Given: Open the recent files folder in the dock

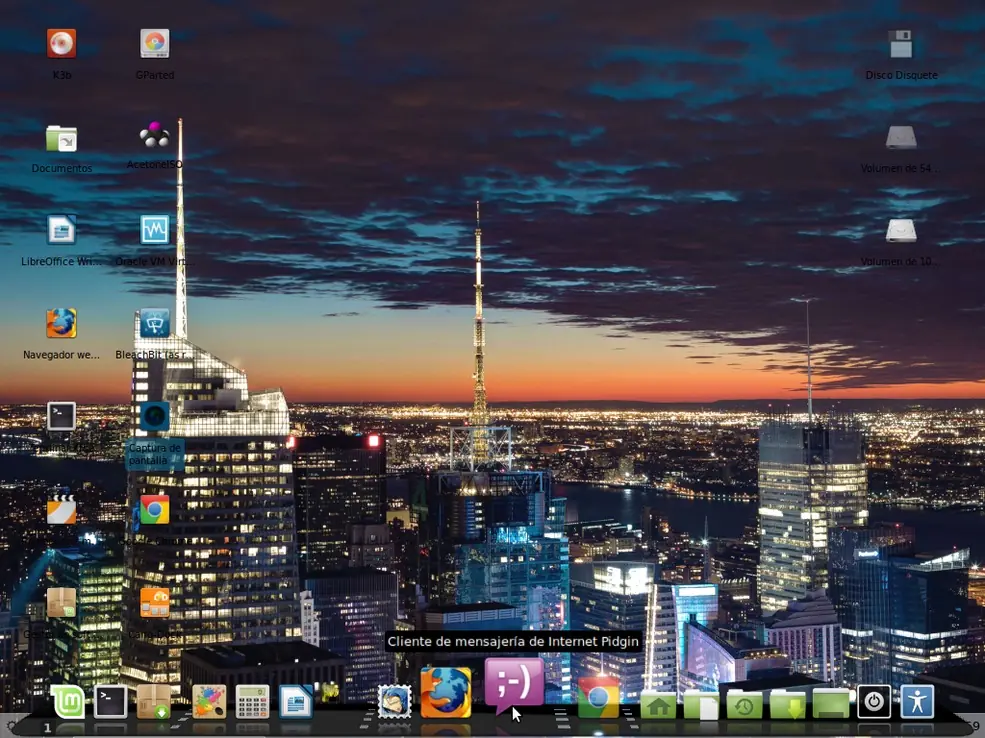Looking at the screenshot, I should tap(744, 703).
